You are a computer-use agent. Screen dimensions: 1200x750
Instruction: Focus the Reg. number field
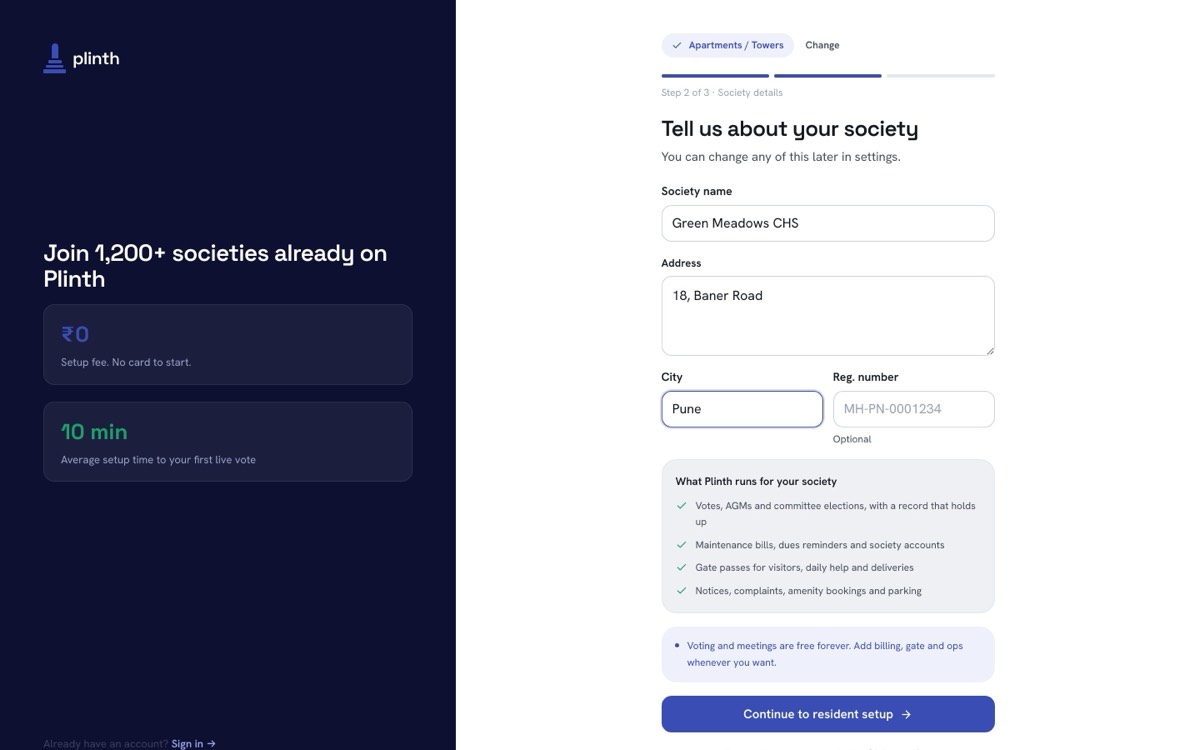(x=914, y=409)
